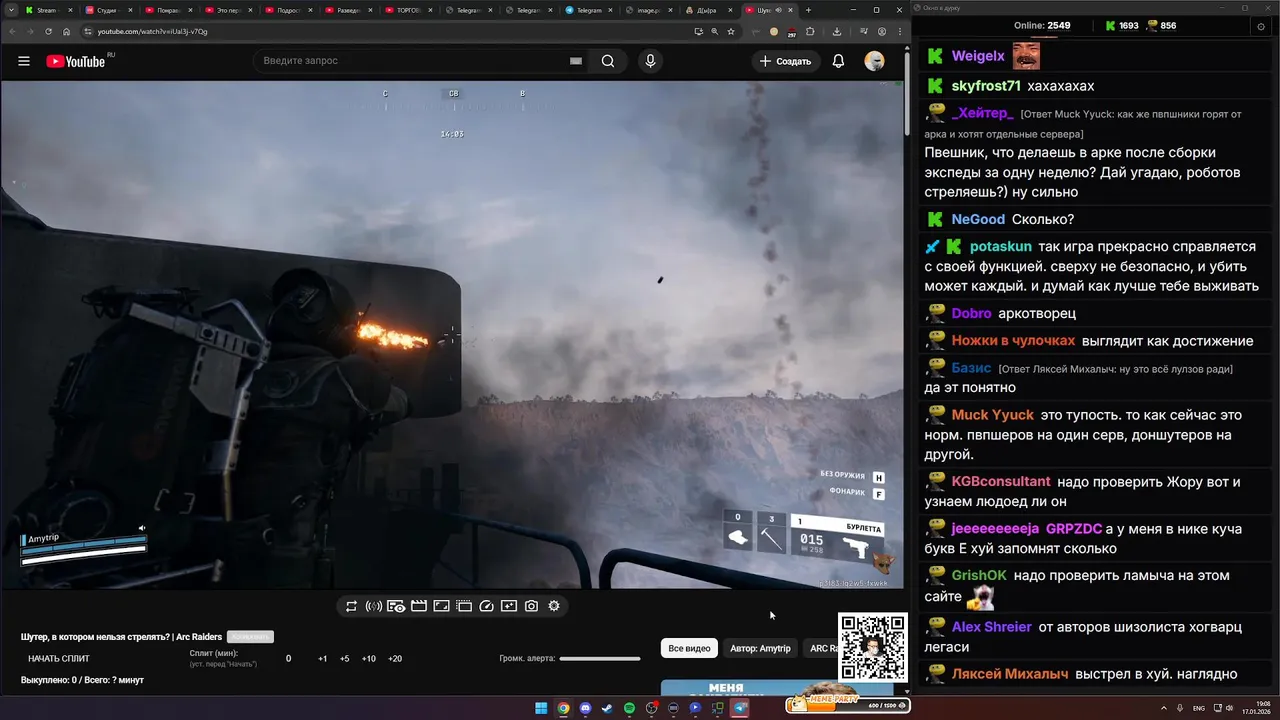Bookmark this page with the star icon
Viewport: 1280px width, 720px height.
tap(730, 31)
